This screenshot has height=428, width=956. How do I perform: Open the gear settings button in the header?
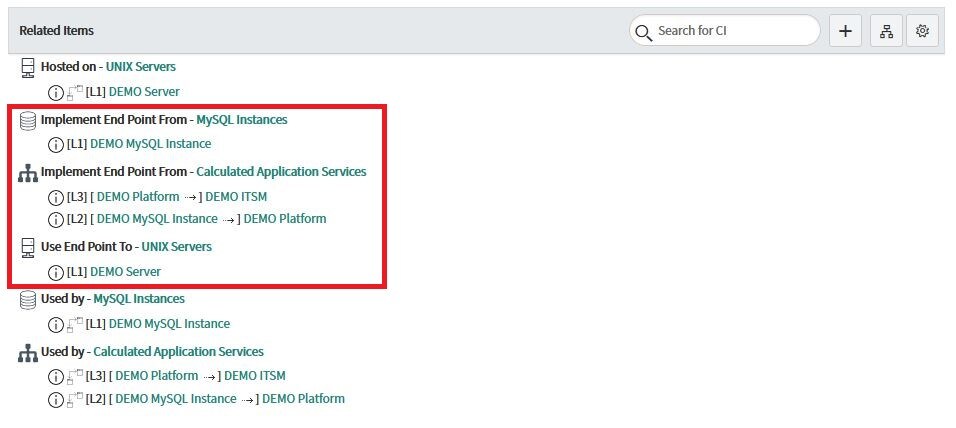tap(922, 31)
